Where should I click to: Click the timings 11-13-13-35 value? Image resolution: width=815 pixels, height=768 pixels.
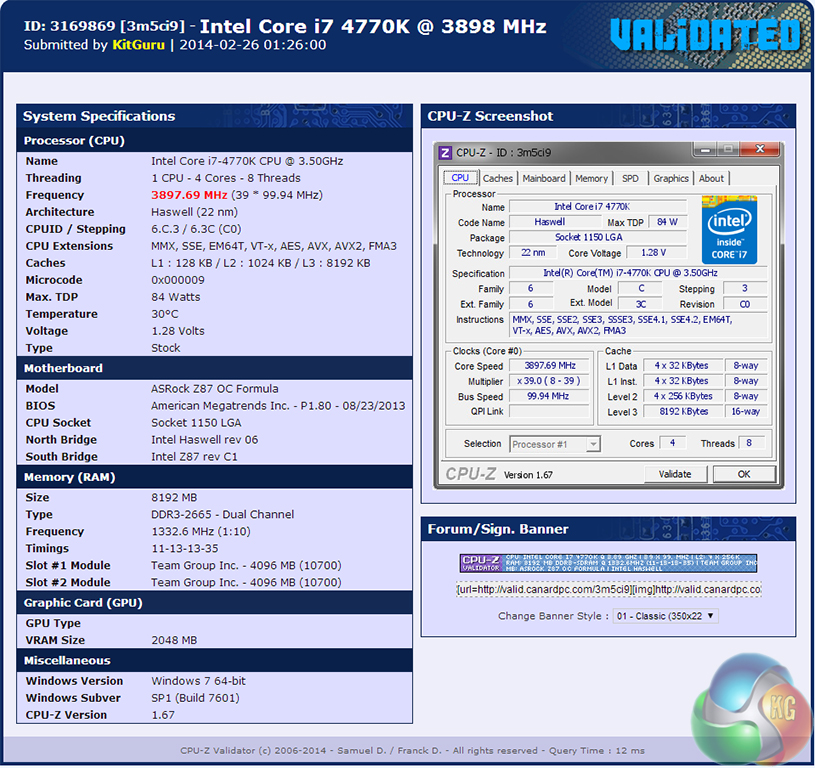pos(185,548)
